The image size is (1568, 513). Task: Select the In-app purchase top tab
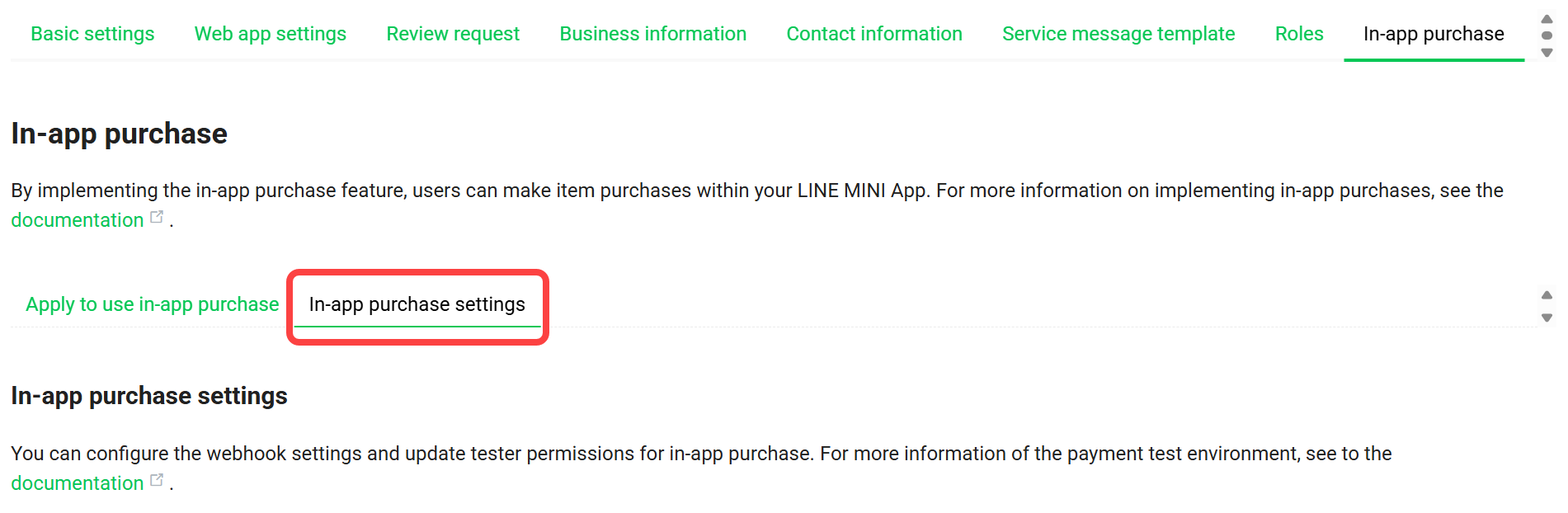[x=1434, y=34]
